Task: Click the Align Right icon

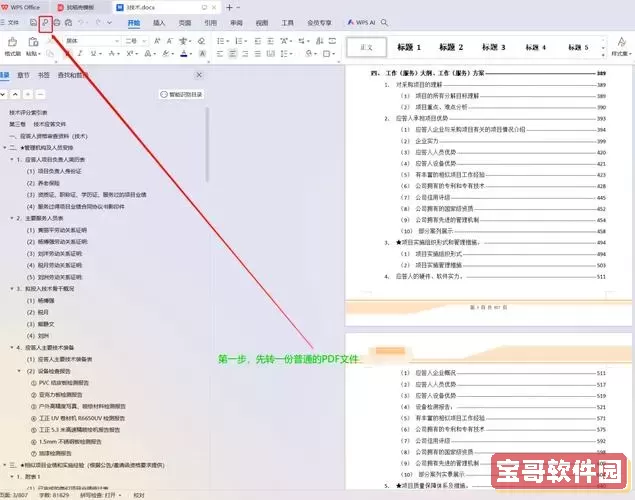Action: point(245,53)
